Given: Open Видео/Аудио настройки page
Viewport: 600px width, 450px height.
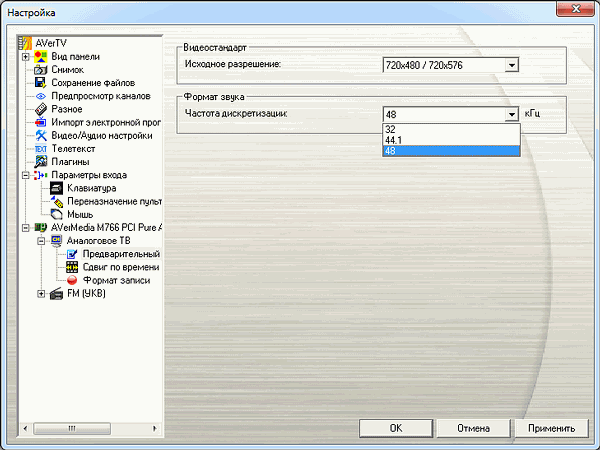Looking at the screenshot, I should (102, 135).
